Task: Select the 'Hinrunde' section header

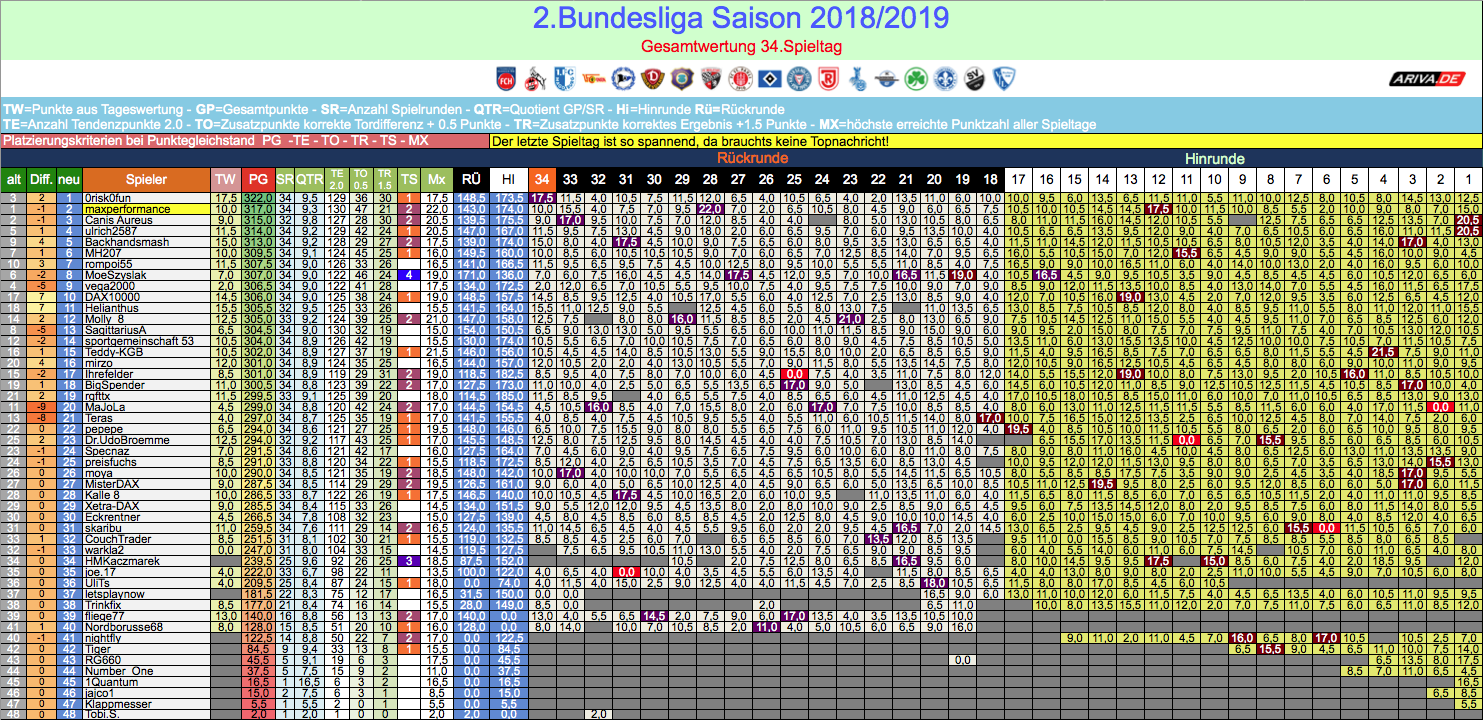Action: tap(1214, 158)
